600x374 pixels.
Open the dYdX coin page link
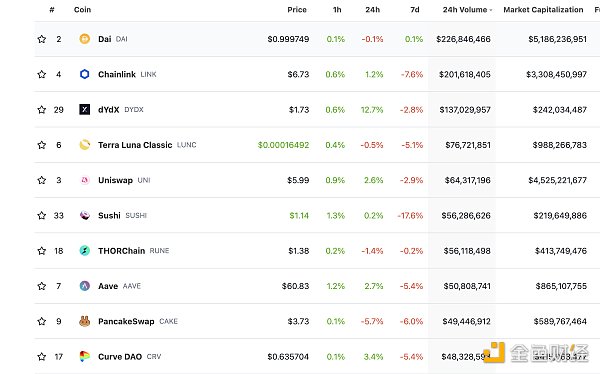point(109,109)
